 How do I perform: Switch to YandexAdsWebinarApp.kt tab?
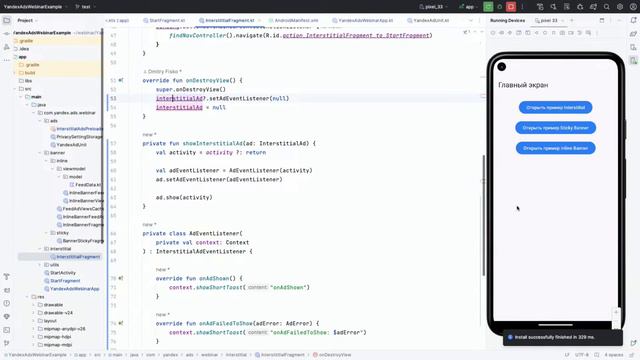[x=363, y=20]
